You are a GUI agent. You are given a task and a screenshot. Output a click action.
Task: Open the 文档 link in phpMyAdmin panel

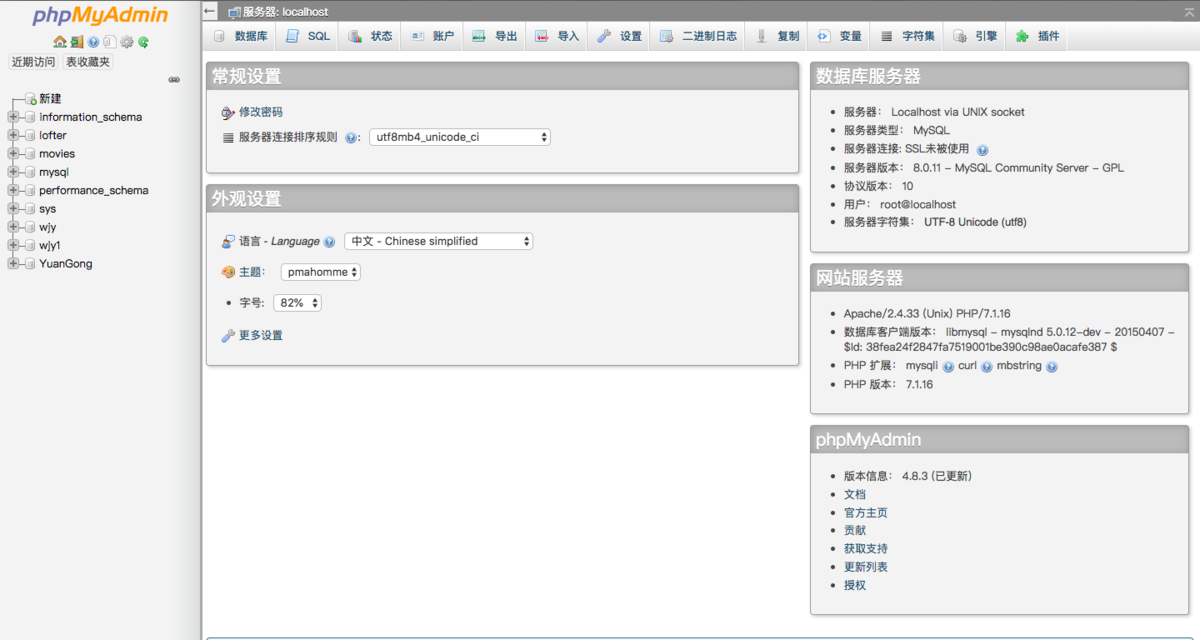click(x=855, y=494)
